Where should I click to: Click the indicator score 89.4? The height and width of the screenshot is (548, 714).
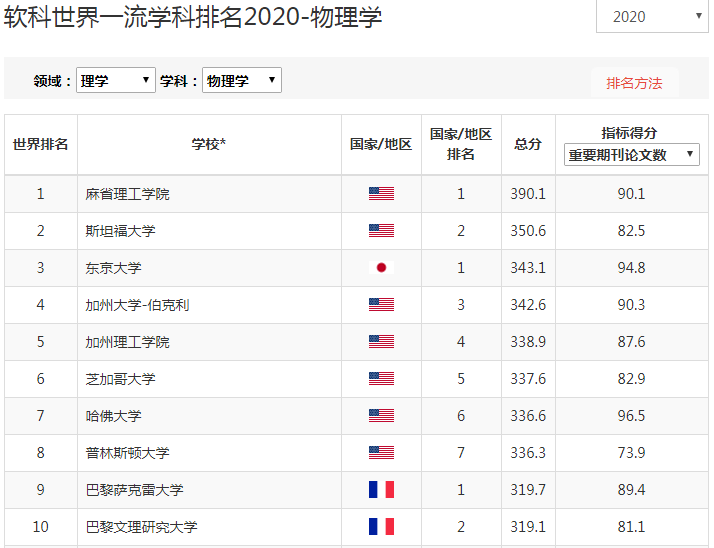(x=631, y=490)
